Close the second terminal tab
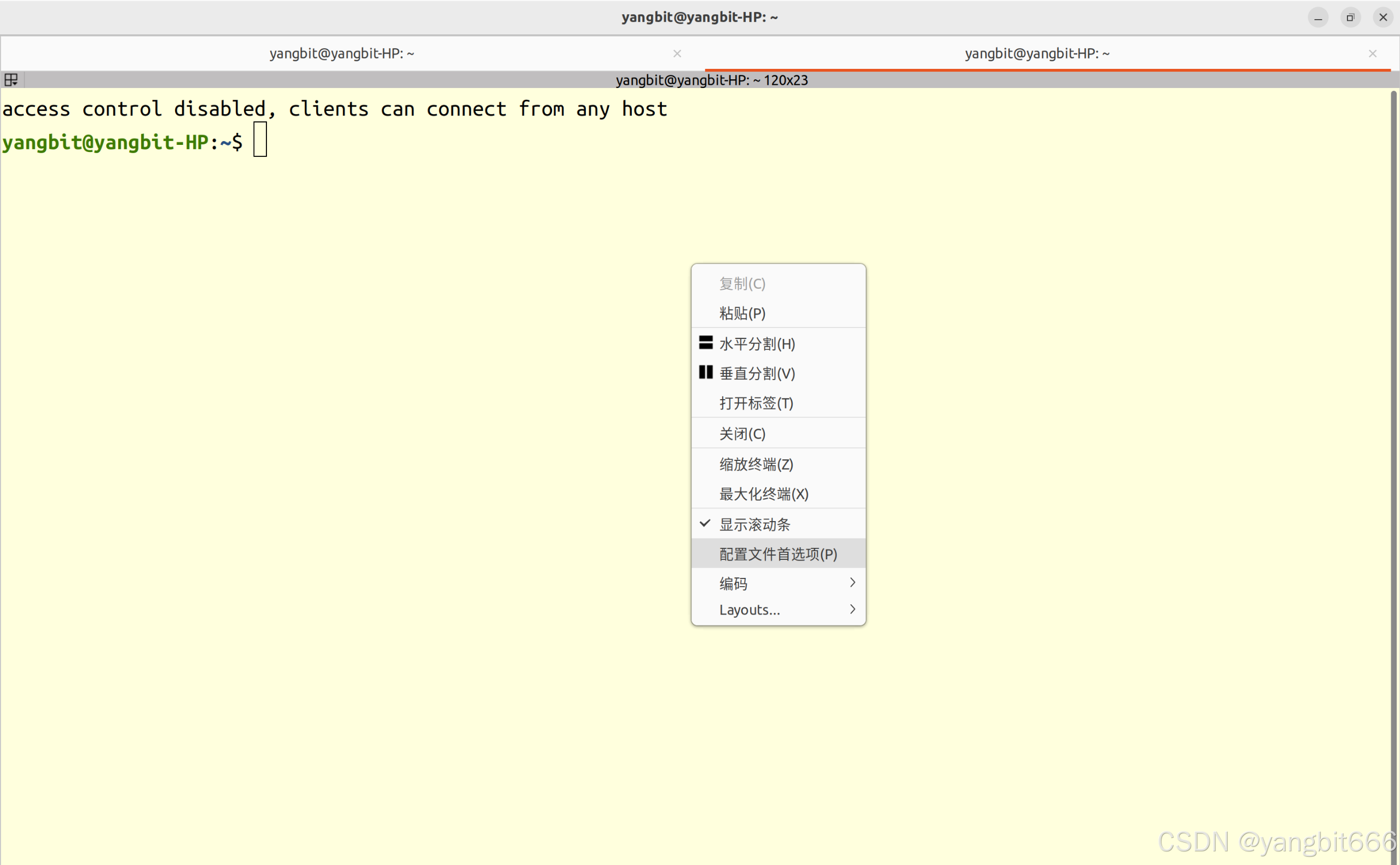The image size is (1400, 865). pyautogui.click(x=1373, y=53)
